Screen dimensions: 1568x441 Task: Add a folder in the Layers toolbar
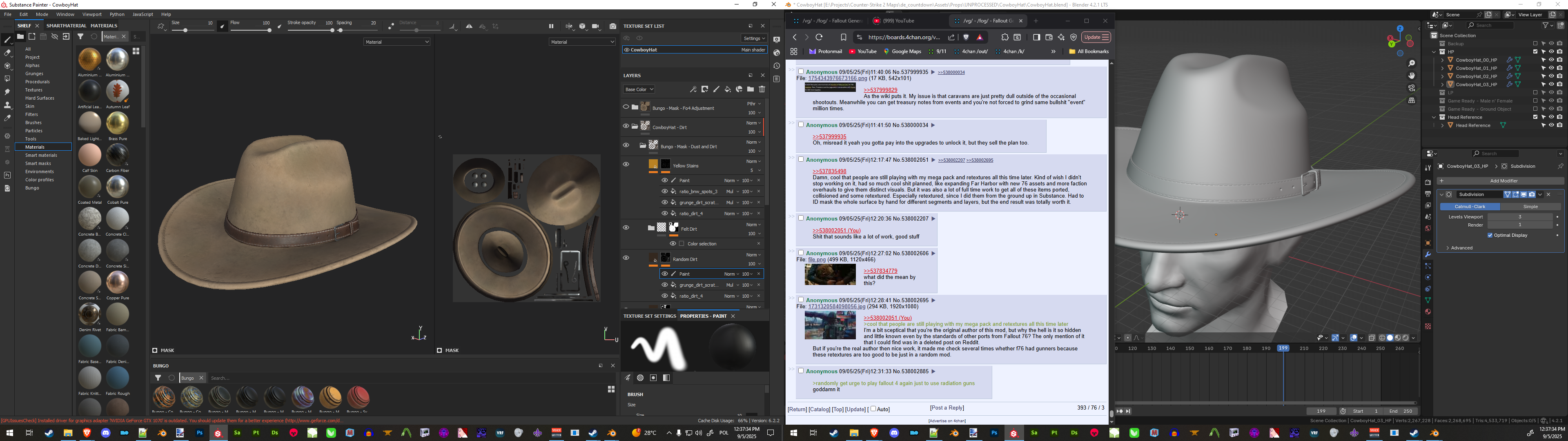[x=750, y=89]
